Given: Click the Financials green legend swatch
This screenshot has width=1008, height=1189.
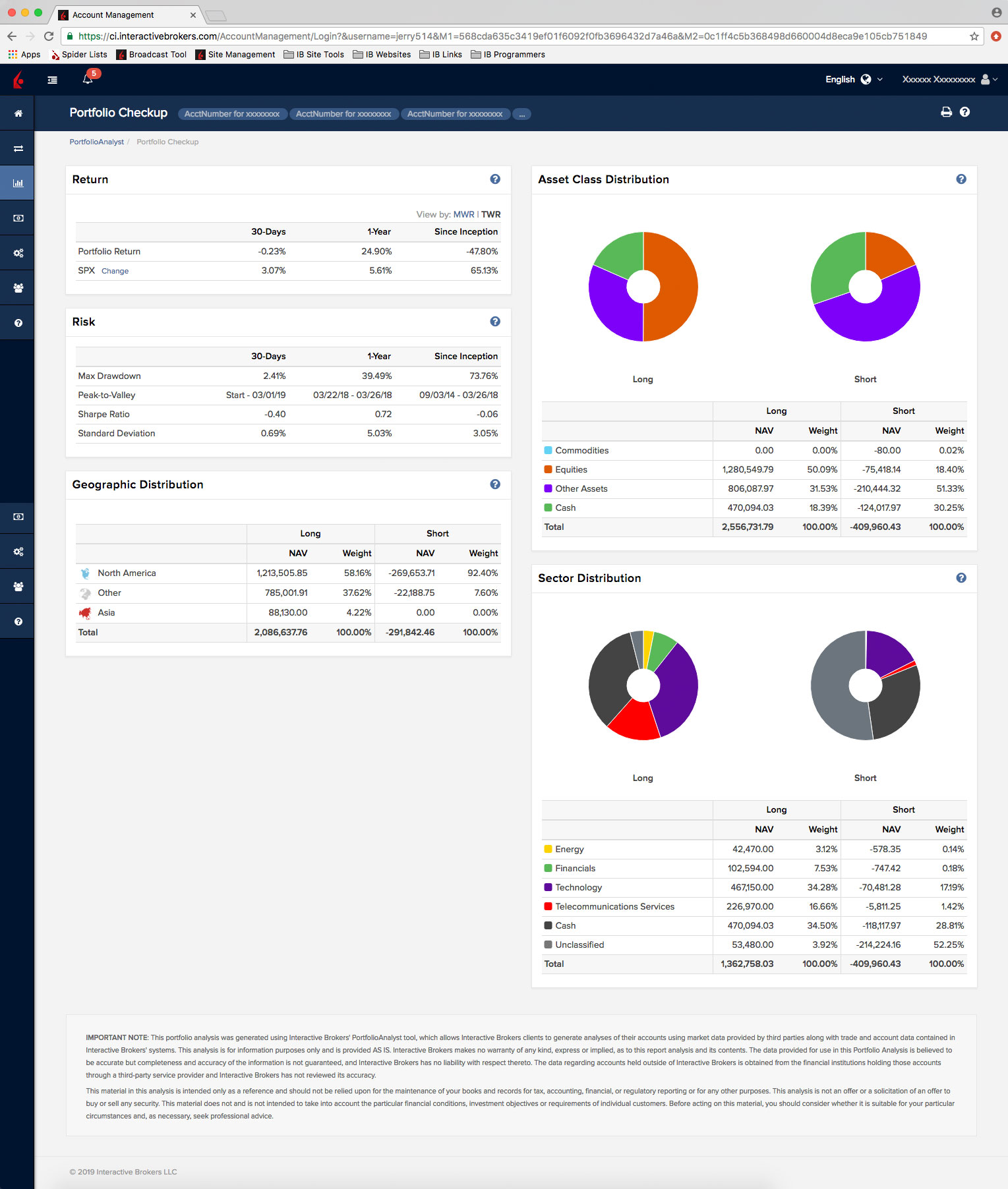Looking at the screenshot, I should [x=548, y=868].
